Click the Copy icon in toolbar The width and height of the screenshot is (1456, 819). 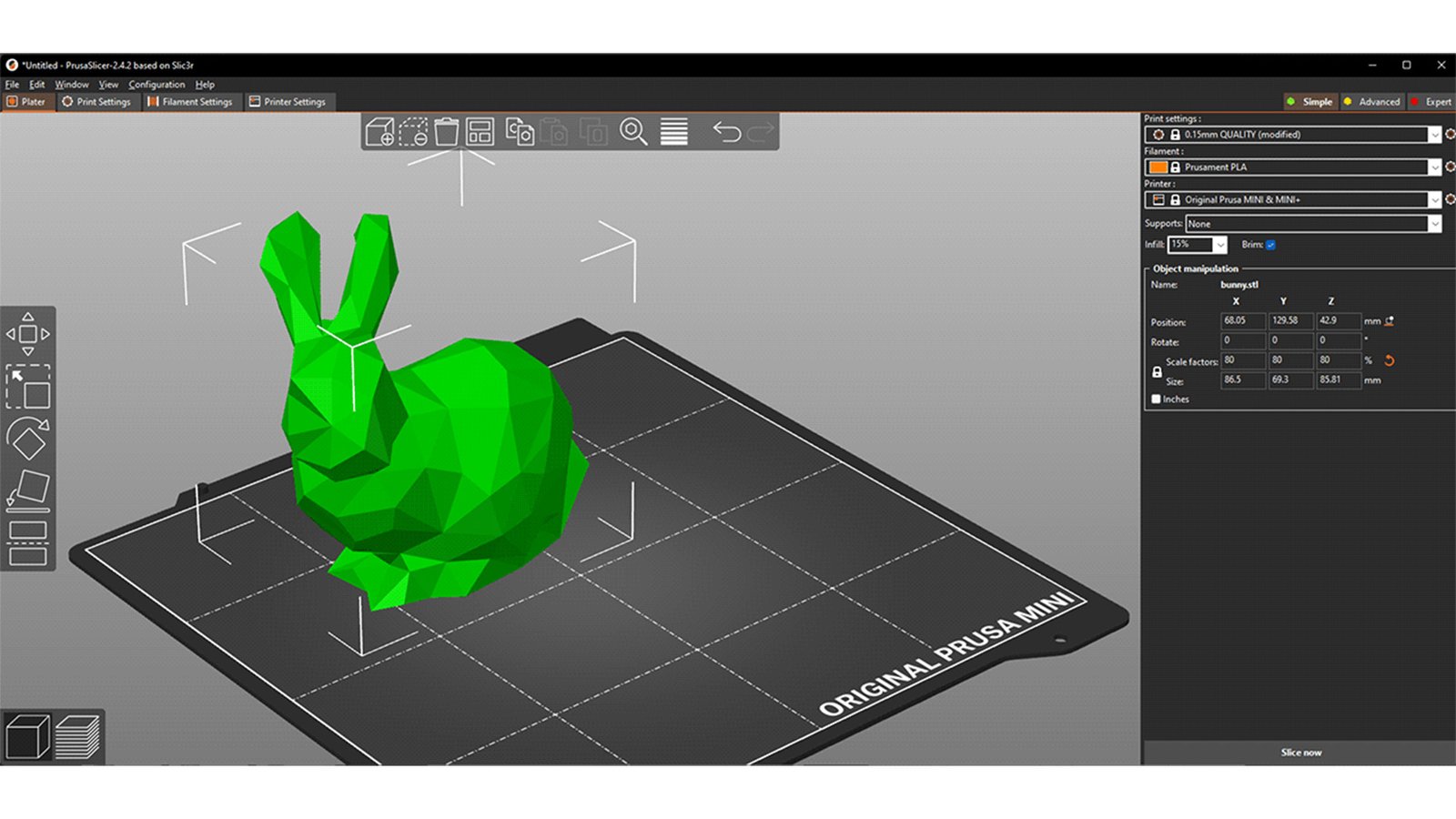pos(520,132)
